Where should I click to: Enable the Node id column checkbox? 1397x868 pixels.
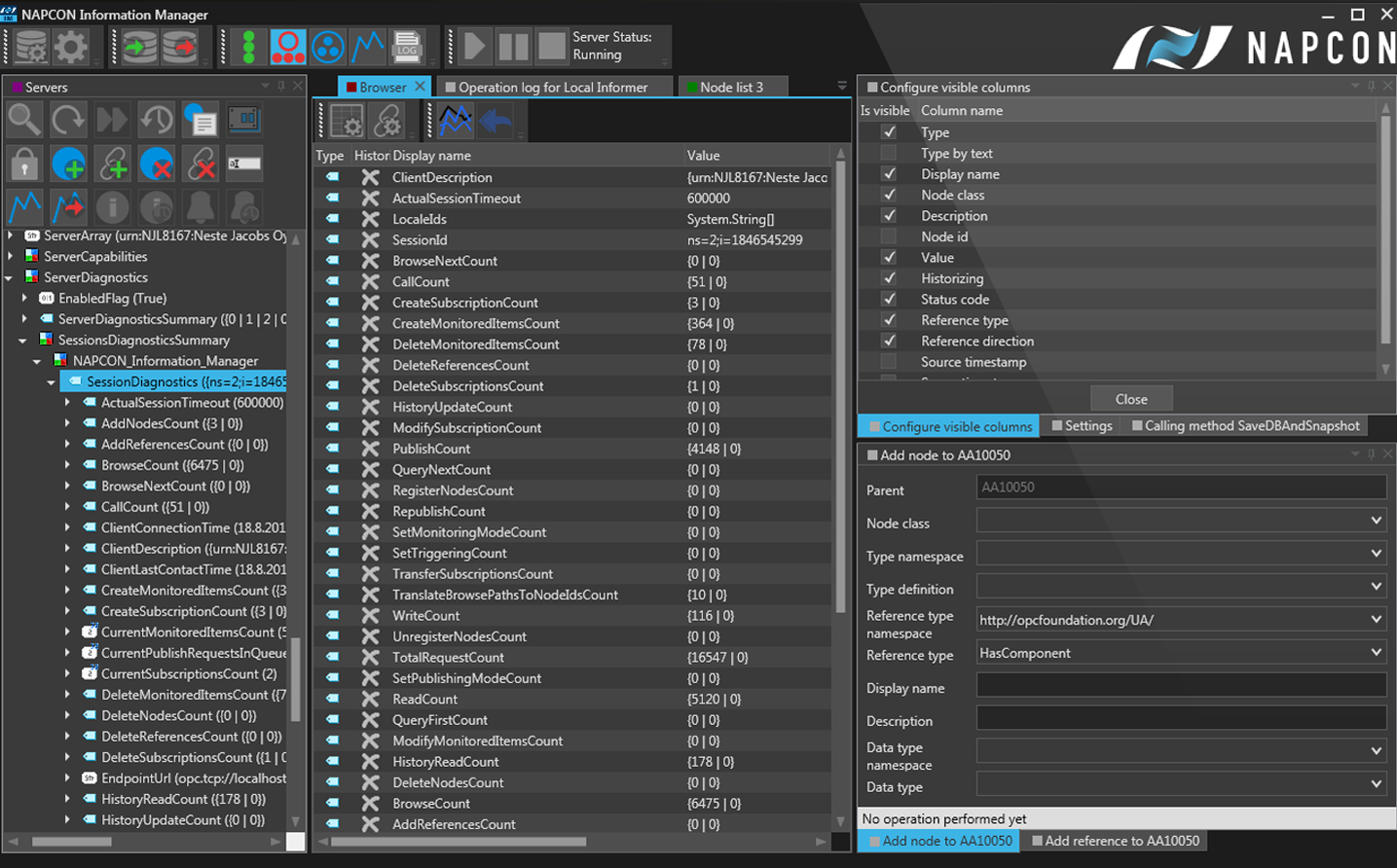889,236
